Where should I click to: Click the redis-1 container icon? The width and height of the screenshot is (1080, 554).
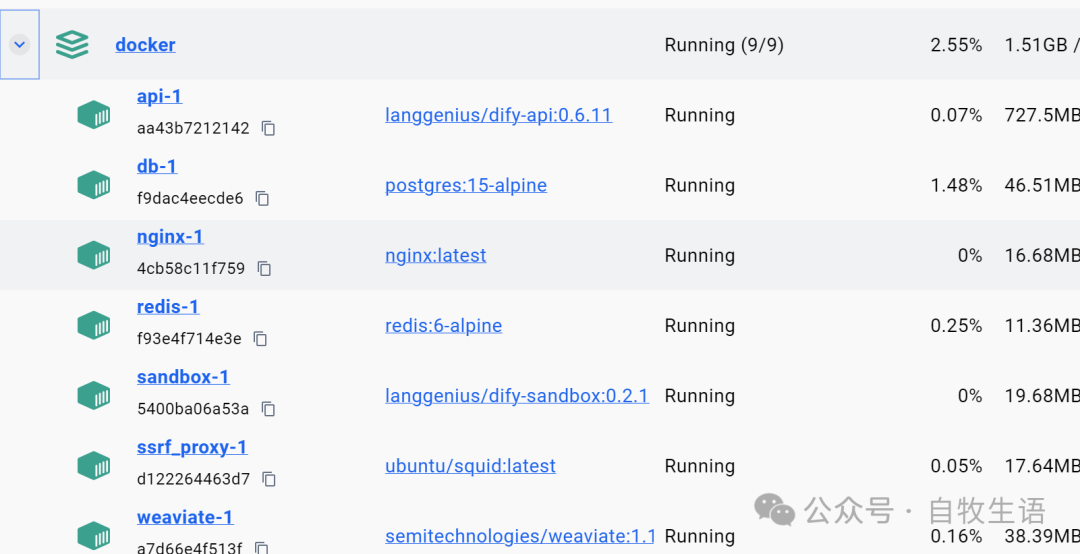pos(94,325)
